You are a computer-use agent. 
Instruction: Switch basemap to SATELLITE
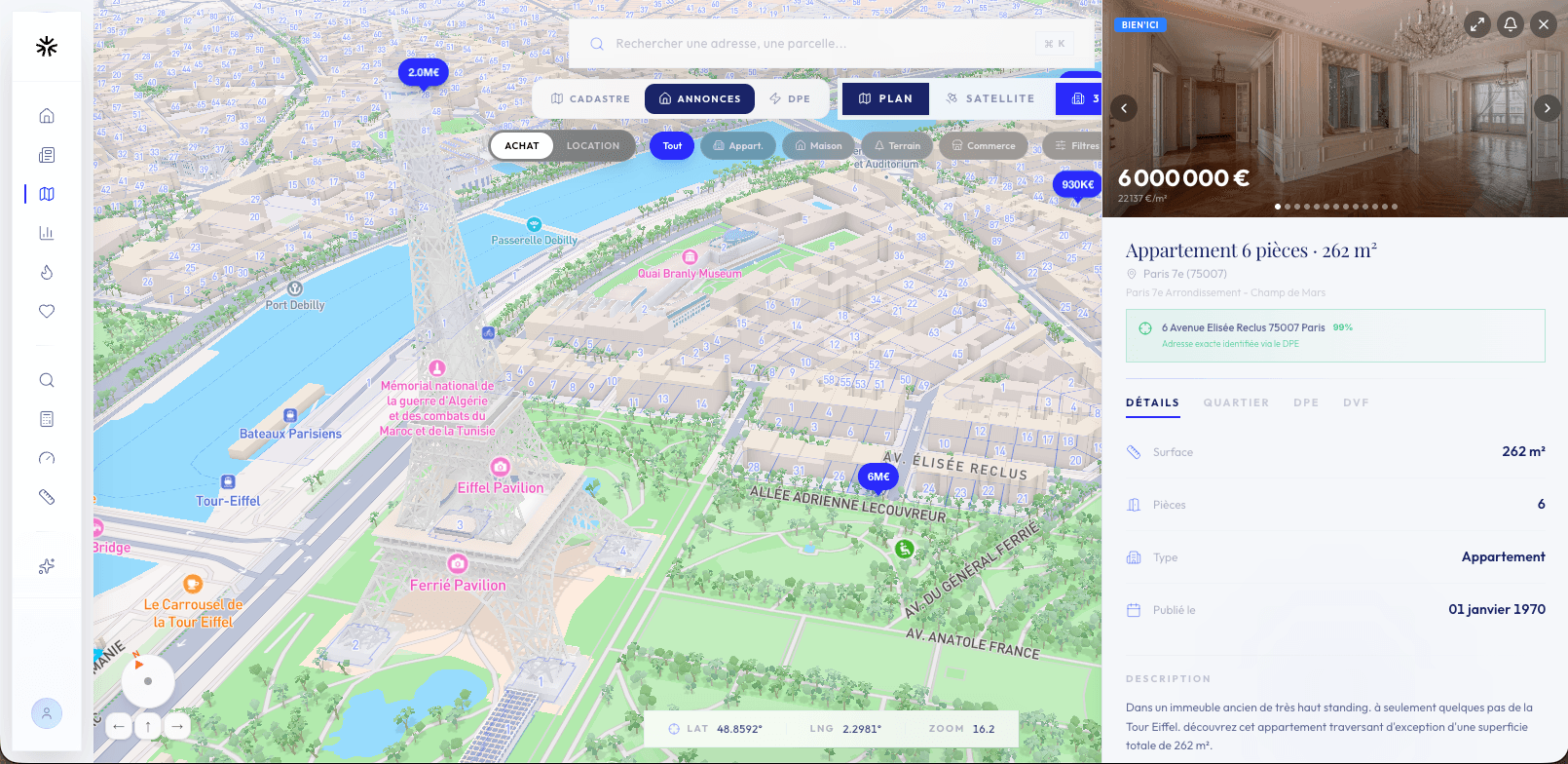991,98
